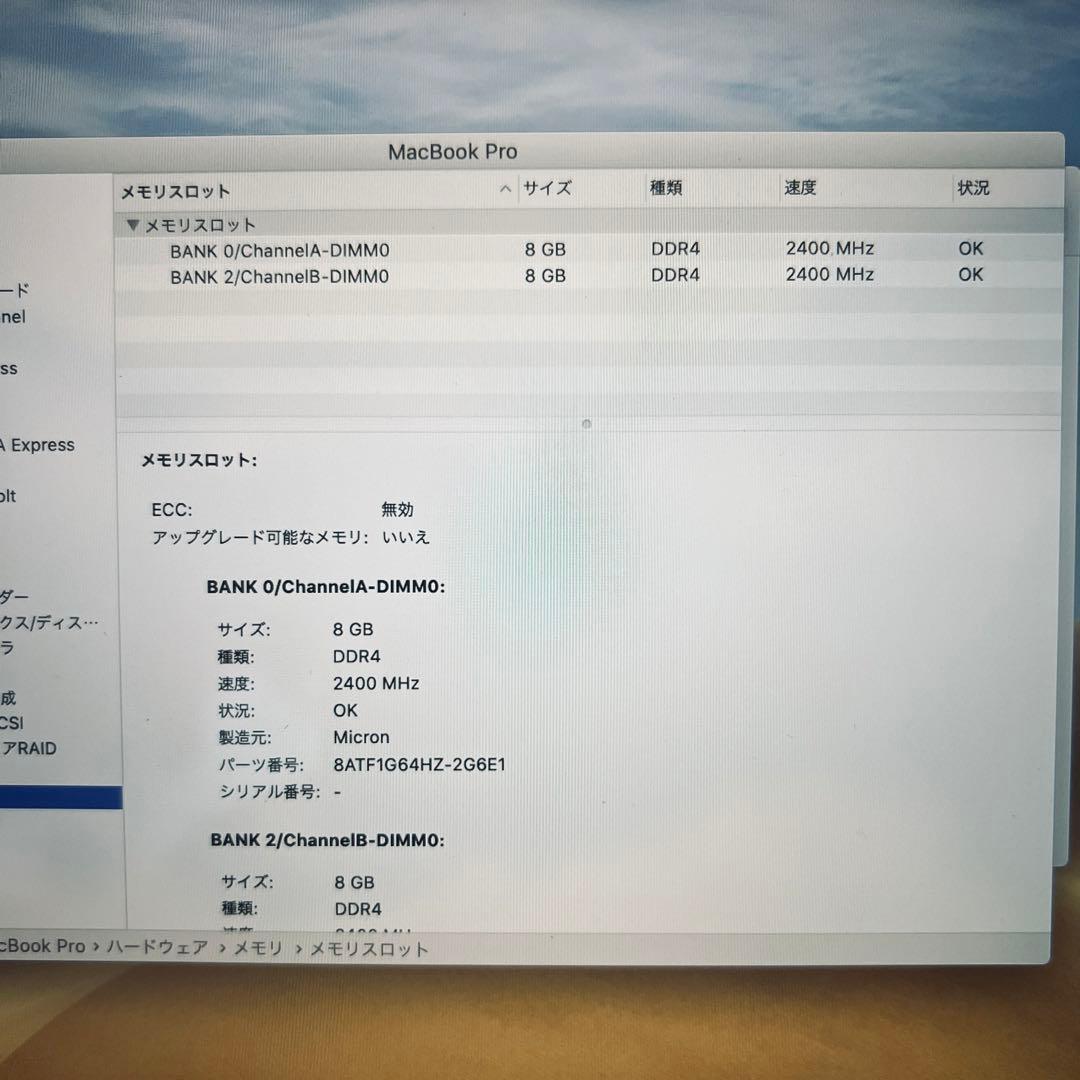Click the sort chevron on メモリスロット column

[x=505, y=188]
